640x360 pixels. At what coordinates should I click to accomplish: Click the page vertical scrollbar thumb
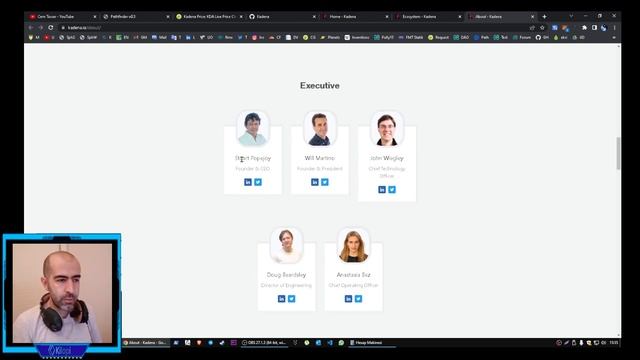(618, 153)
